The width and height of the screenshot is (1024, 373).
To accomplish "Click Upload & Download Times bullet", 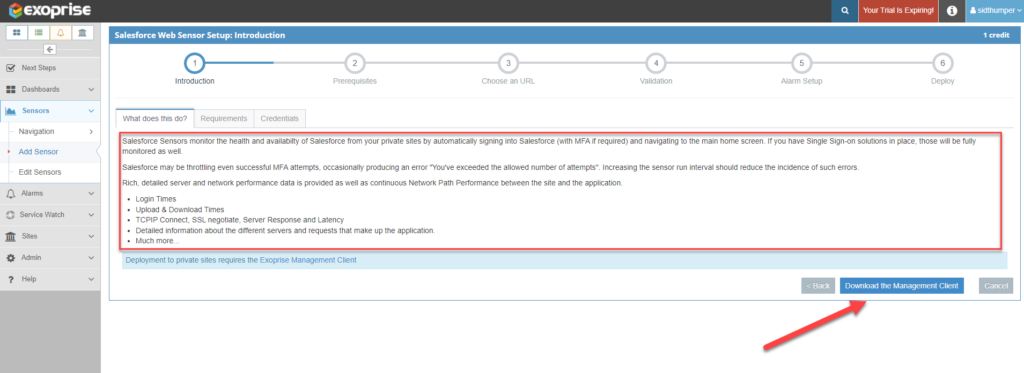I will (x=180, y=210).
